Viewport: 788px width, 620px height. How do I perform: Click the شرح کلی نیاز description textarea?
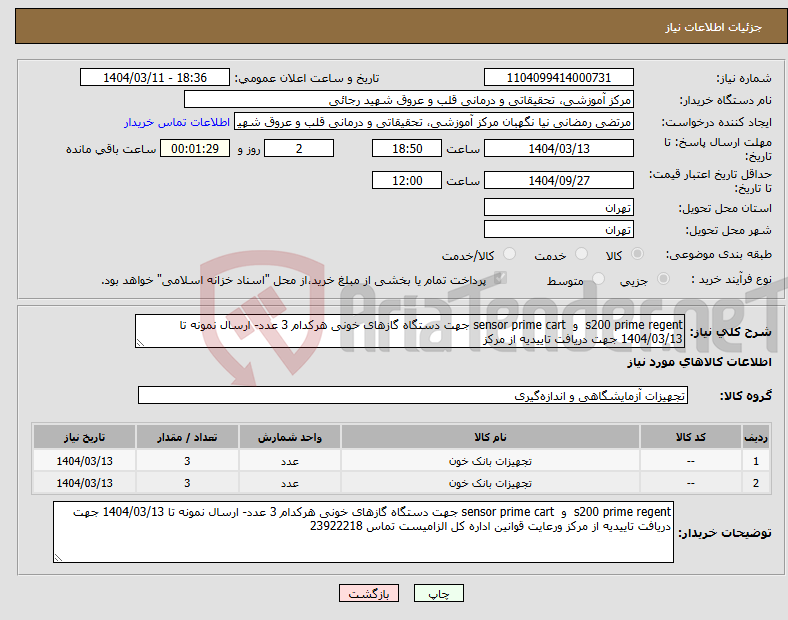click(410, 331)
